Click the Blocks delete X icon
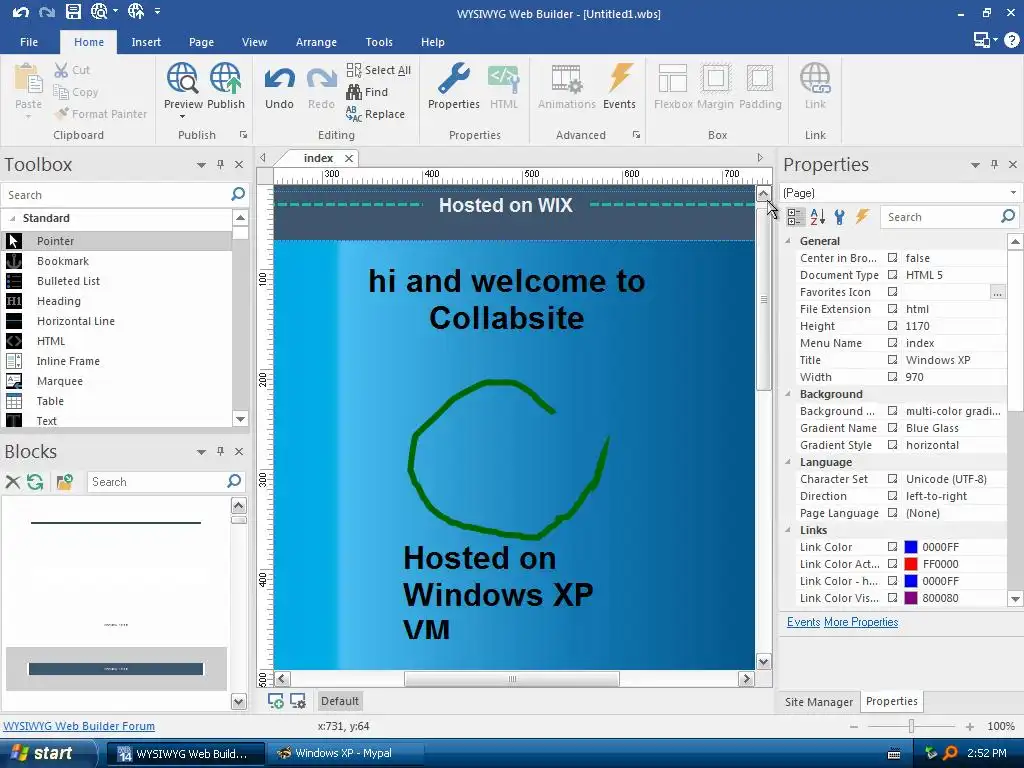 pyautogui.click(x=12, y=482)
